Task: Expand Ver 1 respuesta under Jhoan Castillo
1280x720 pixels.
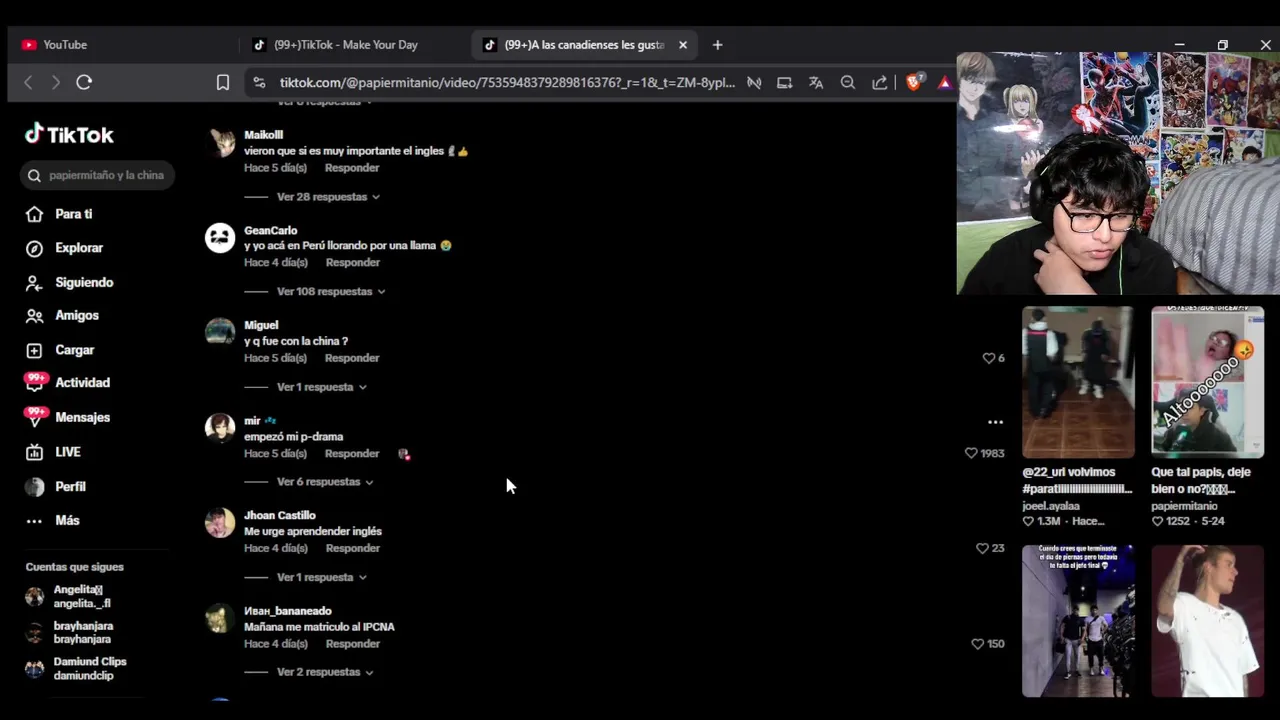Action: click(322, 577)
